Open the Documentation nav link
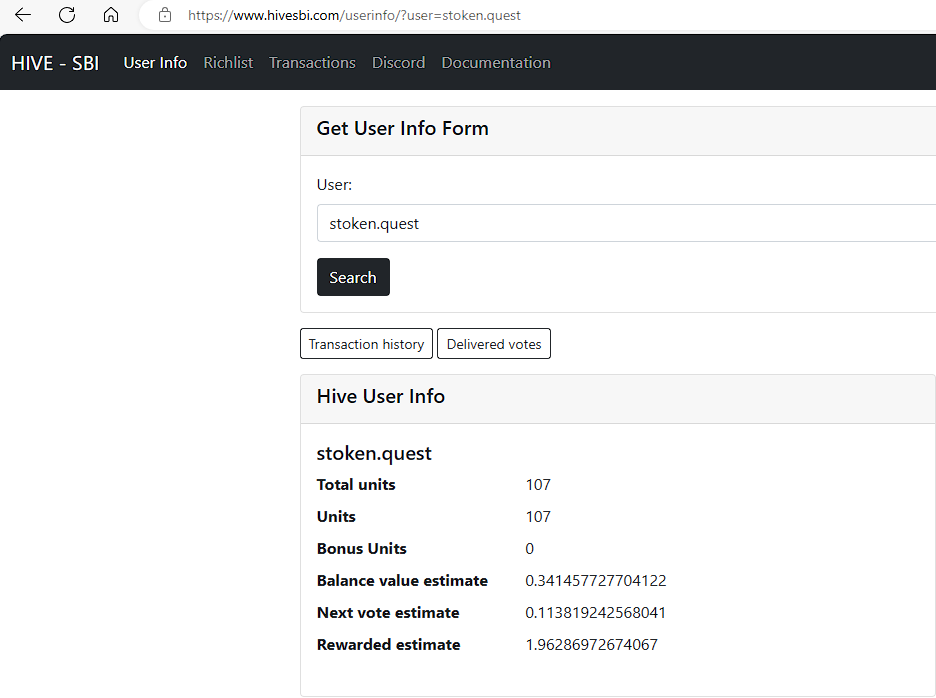The width and height of the screenshot is (936, 698). (496, 63)
